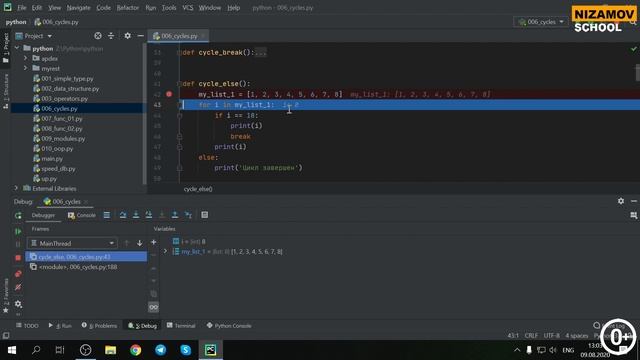Expand my_list_1 variable
The height and width of the screenshot is (360, 640).
click(165, 251)
